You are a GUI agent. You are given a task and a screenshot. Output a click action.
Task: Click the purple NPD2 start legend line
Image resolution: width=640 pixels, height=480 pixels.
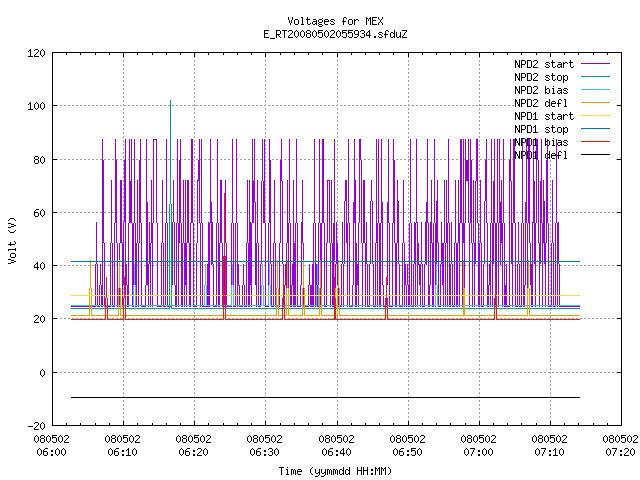tap(595, 64)
